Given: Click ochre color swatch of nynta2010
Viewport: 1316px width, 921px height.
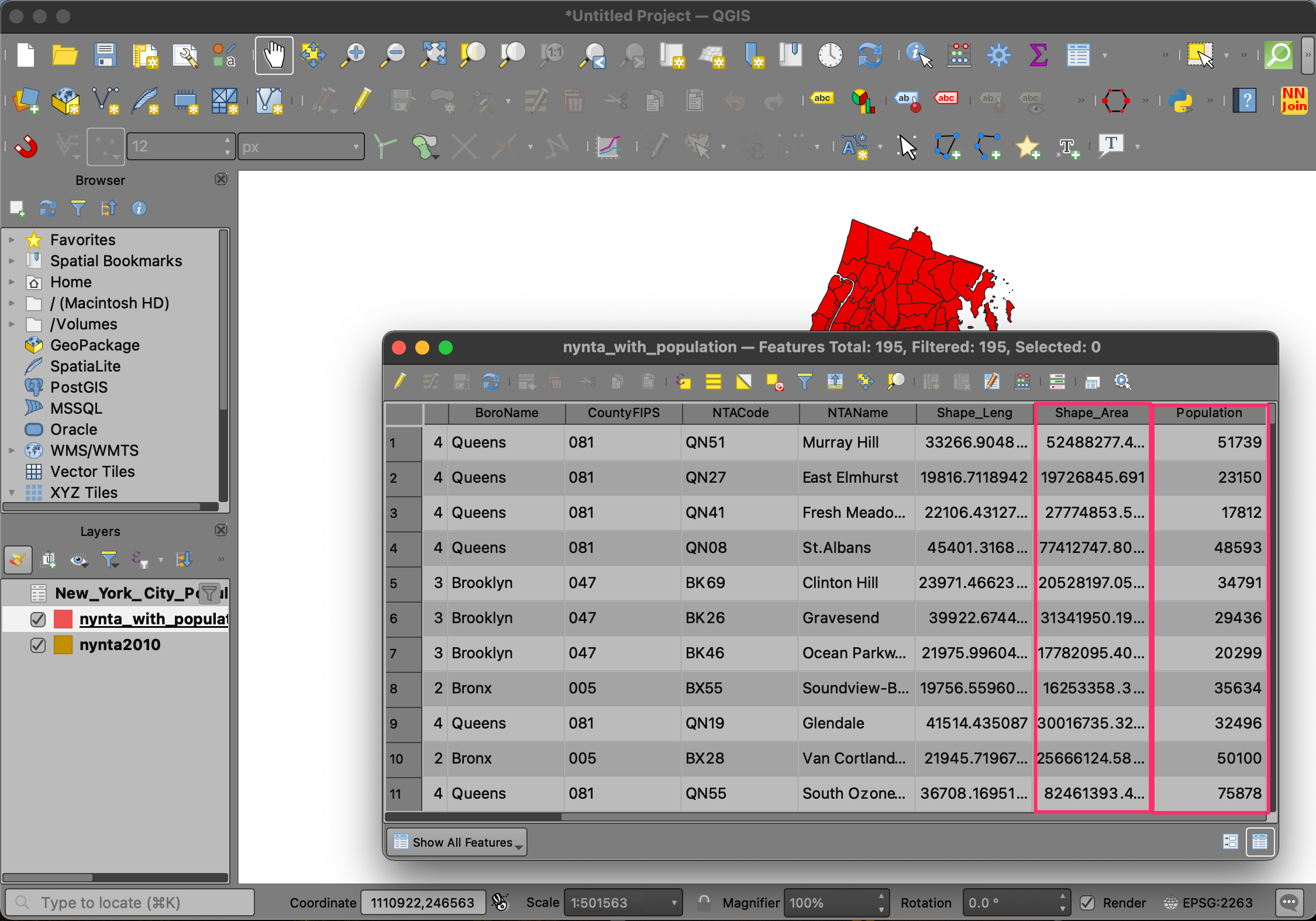Looking at the screenshot, I should [63, 645].
